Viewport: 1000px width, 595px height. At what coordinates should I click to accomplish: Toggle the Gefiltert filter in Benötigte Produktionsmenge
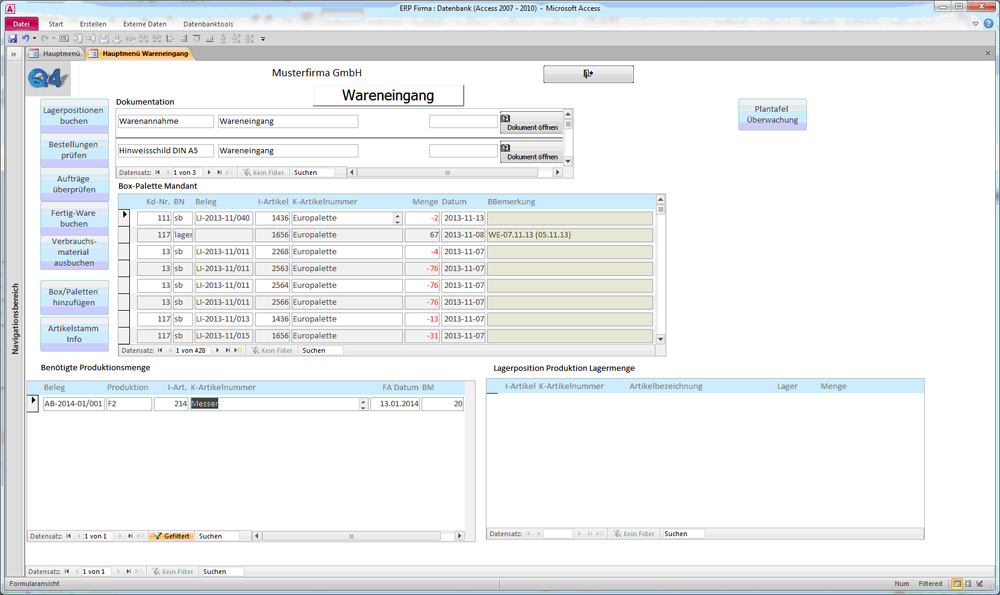[x=171, y=536]
